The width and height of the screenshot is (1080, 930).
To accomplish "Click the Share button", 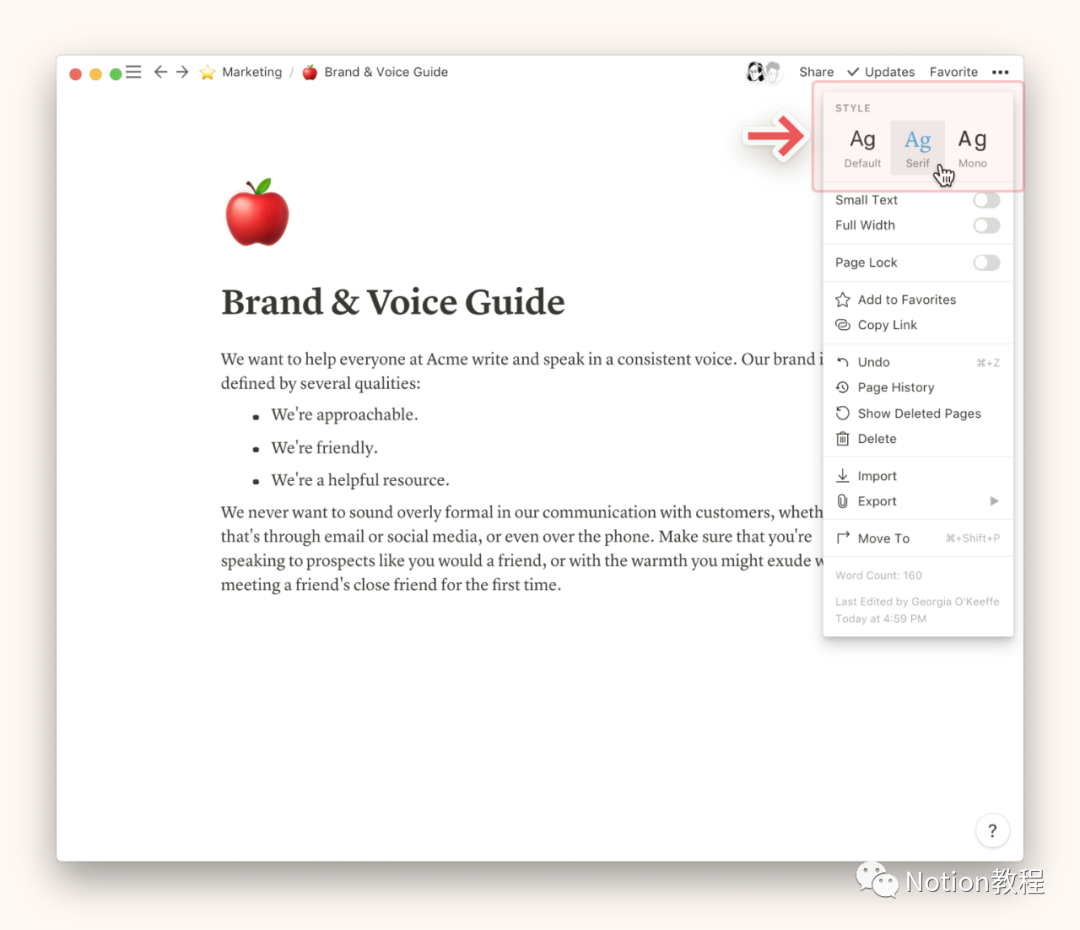I will [816, 72].
